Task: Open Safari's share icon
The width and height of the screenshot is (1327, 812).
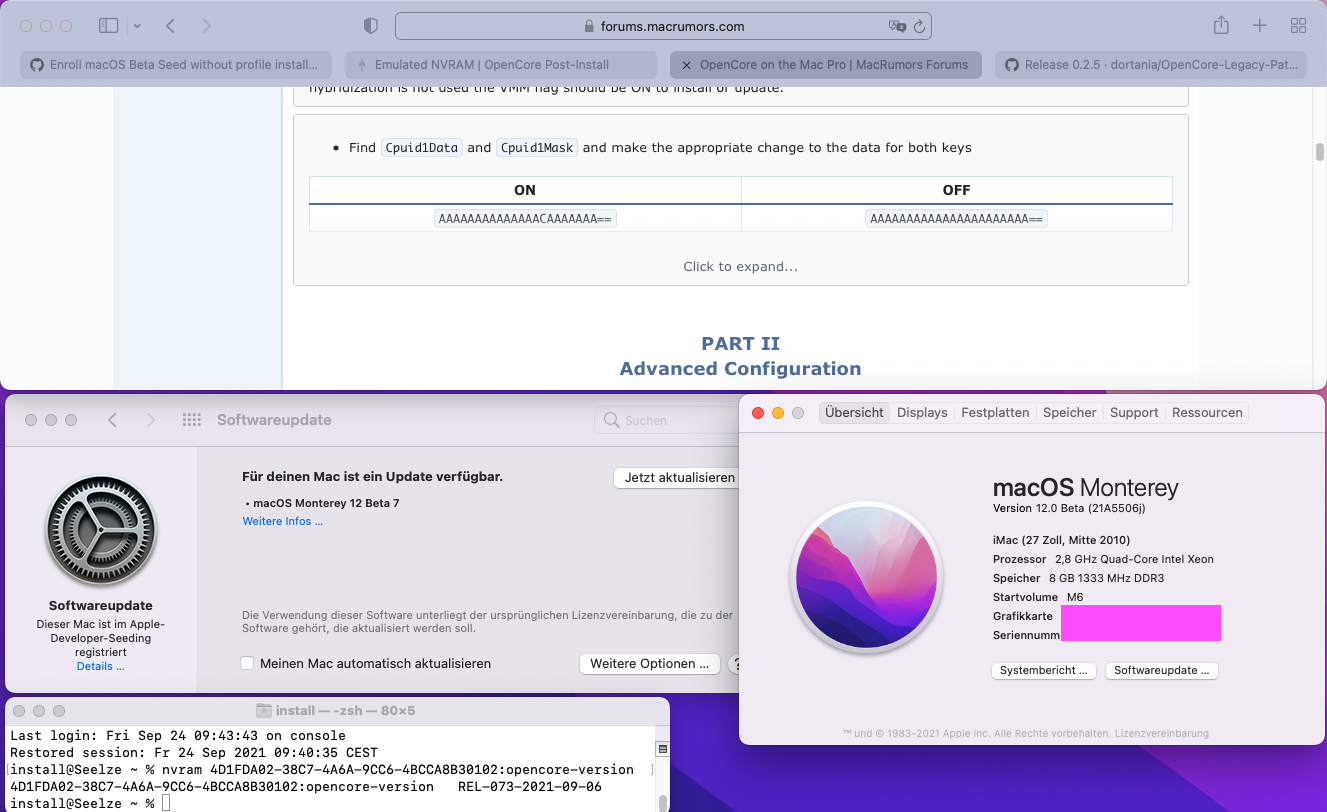Action: 1220,25
